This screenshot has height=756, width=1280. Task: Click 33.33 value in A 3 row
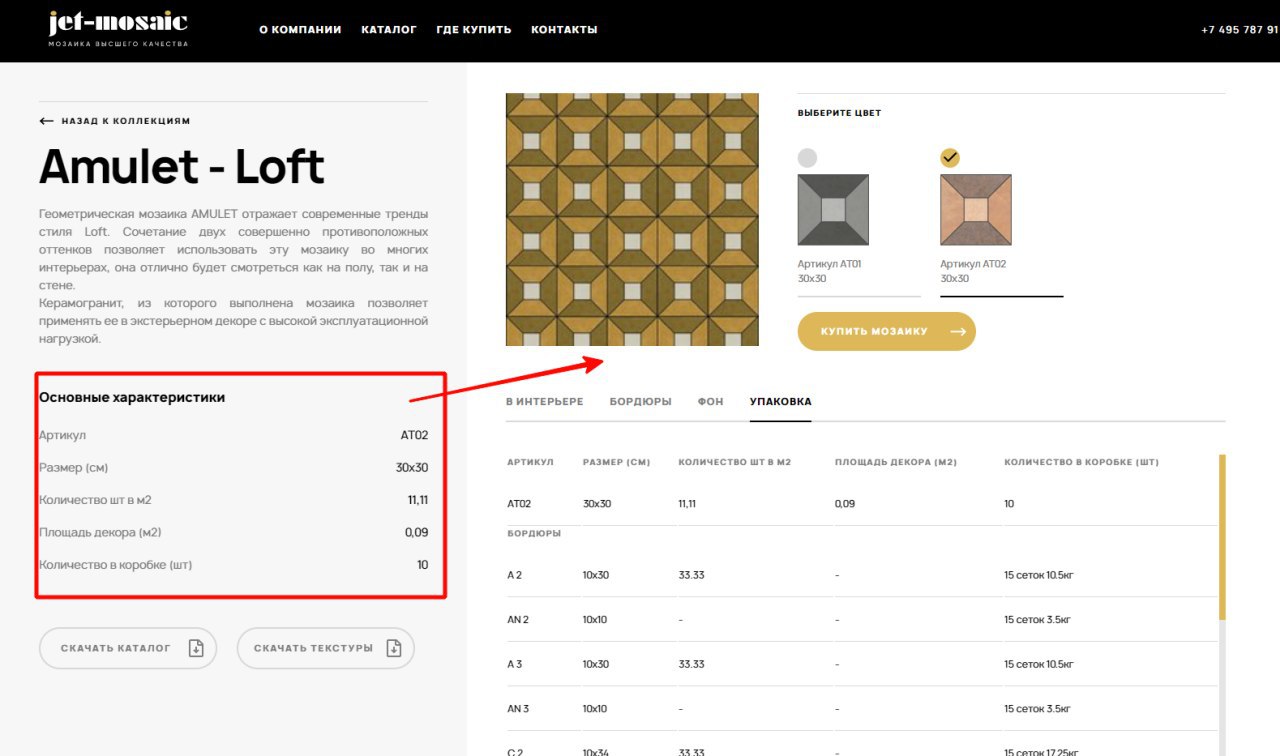691,664
